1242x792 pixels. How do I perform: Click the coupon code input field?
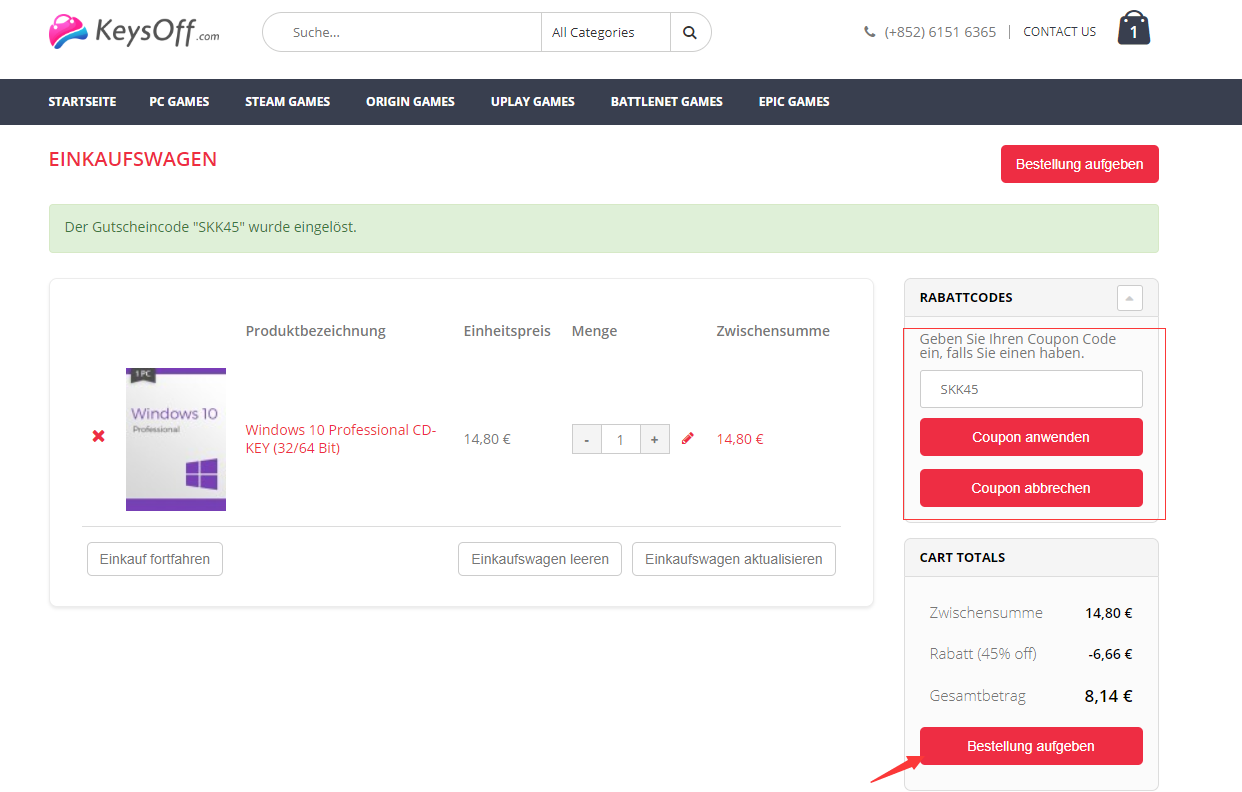(x=1031, y=389)
